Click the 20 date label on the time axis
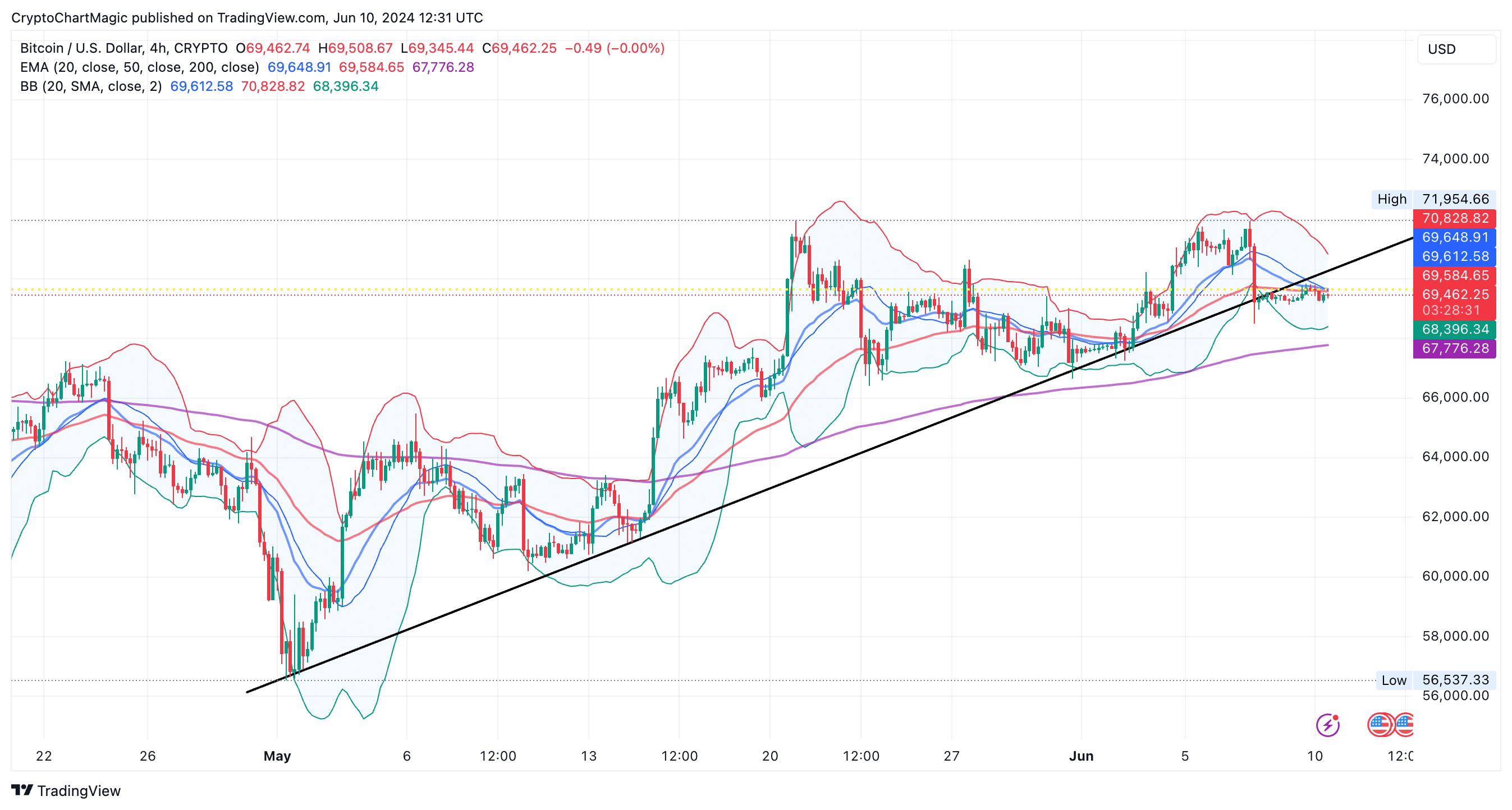The height and width of the screenshot is (810, 1512). [770, 756]
